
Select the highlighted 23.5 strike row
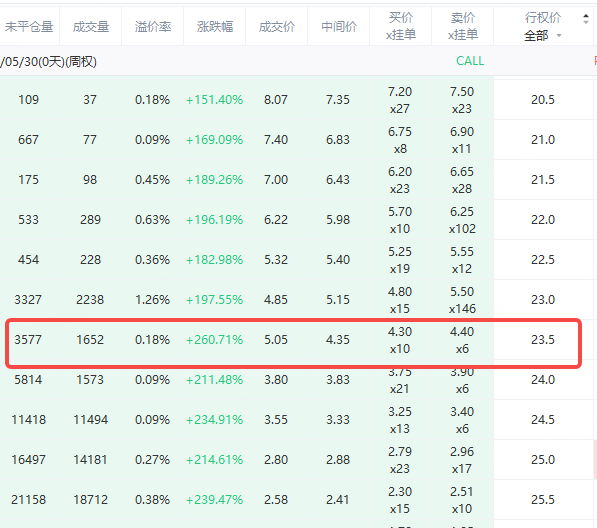293,340
